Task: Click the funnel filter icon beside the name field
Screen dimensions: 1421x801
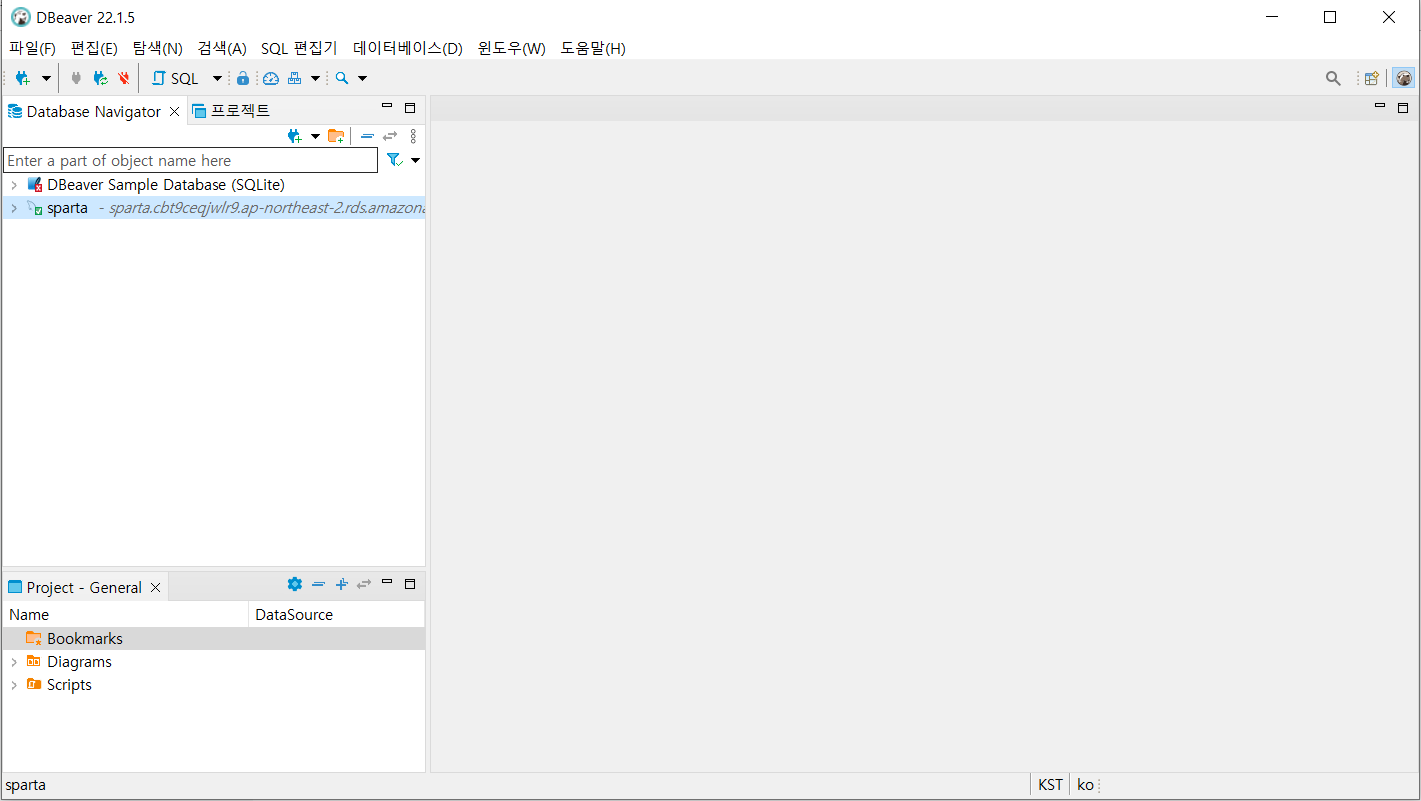Action: point(394,160)
